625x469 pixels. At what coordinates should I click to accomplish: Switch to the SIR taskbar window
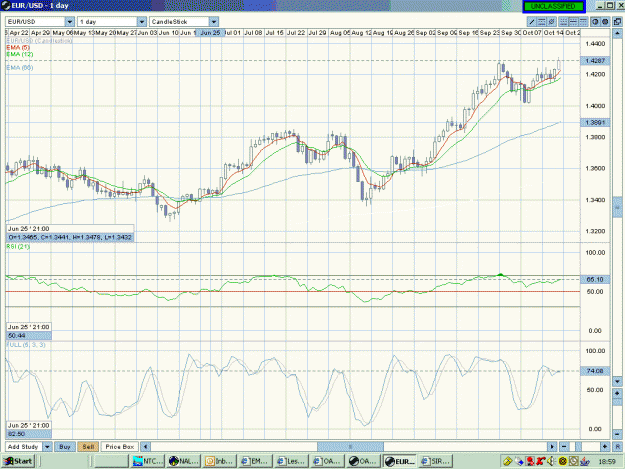(435, 461)
